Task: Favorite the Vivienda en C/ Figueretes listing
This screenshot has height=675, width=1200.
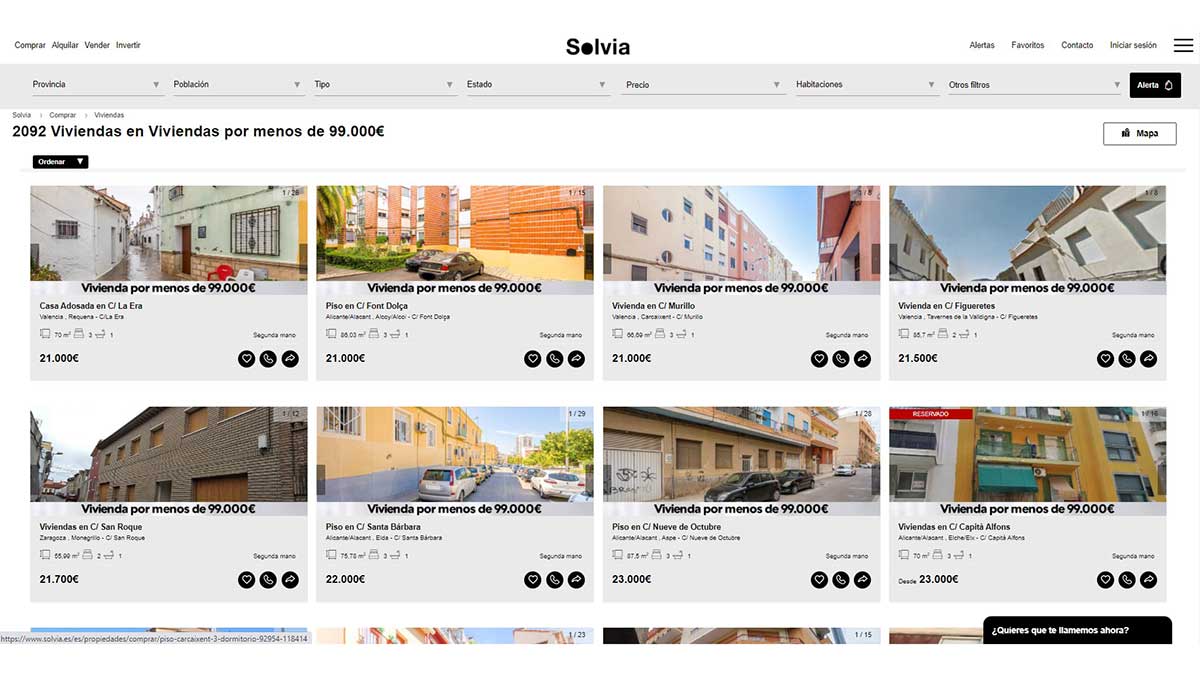Action: (1105, 358)
